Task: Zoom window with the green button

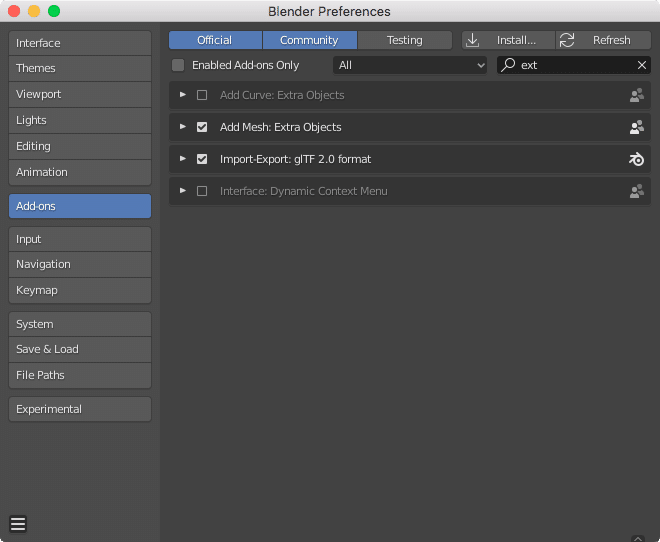Action: 54,11
